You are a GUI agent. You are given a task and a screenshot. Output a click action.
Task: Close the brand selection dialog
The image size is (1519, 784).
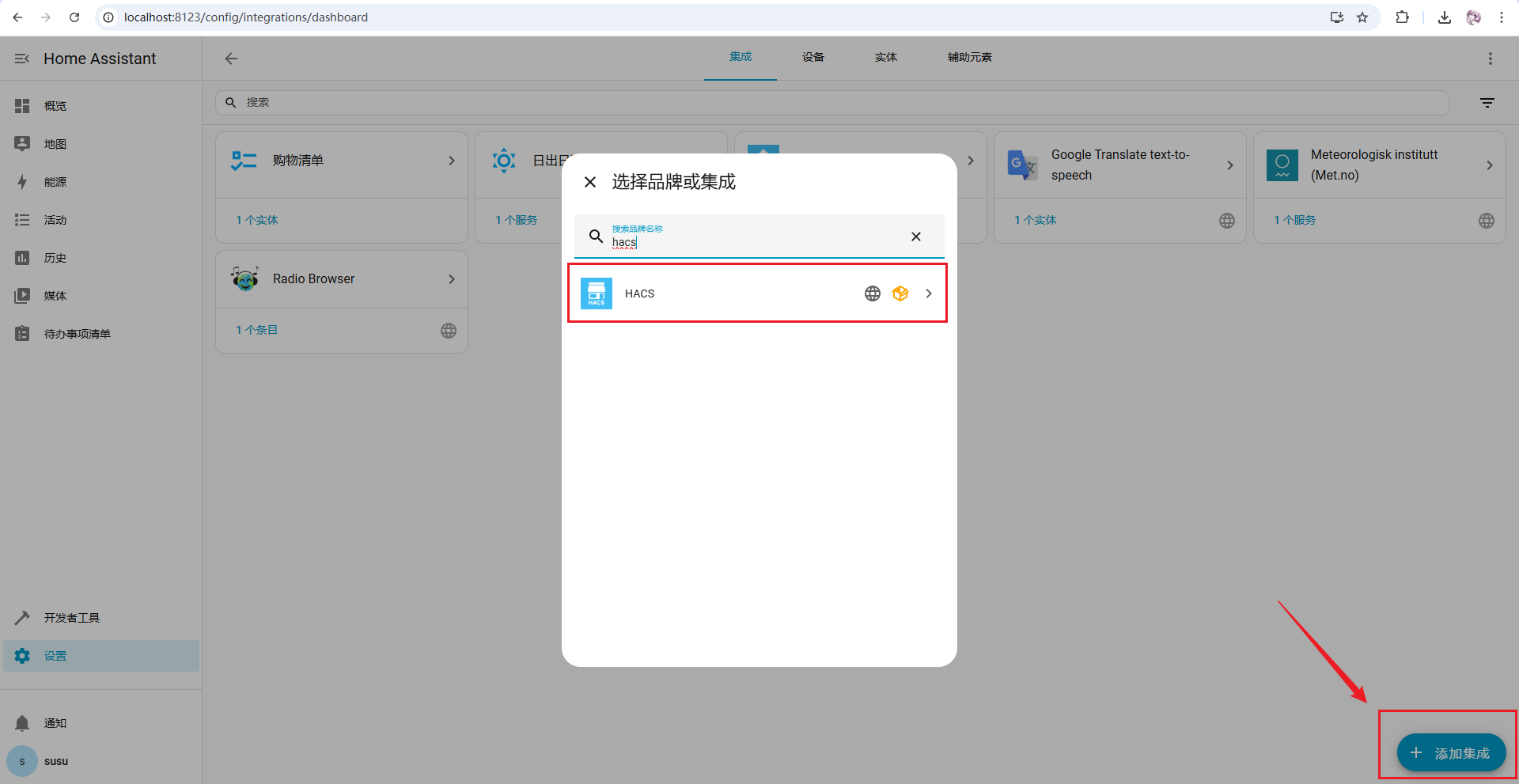(x=590, y=182)
